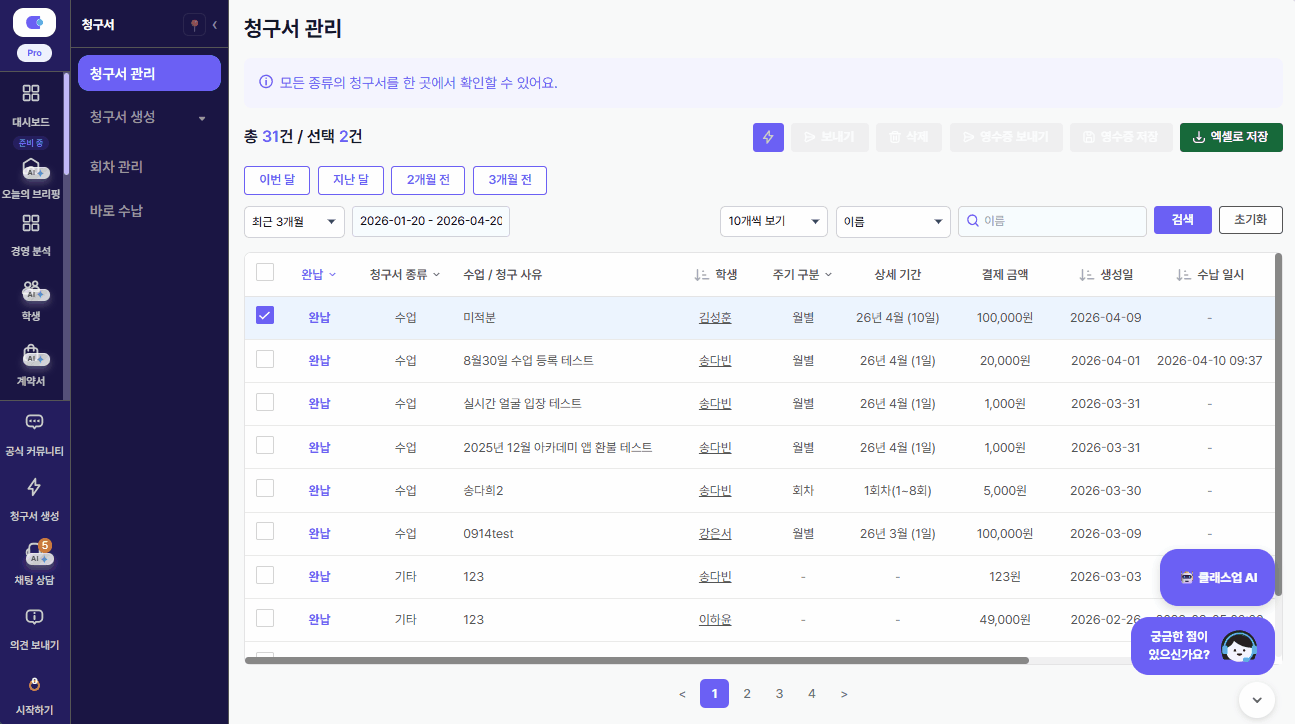Click the 엑셀로 저장 button
This screenshot has height=724, width=1295.
[x=1230, y=137]
